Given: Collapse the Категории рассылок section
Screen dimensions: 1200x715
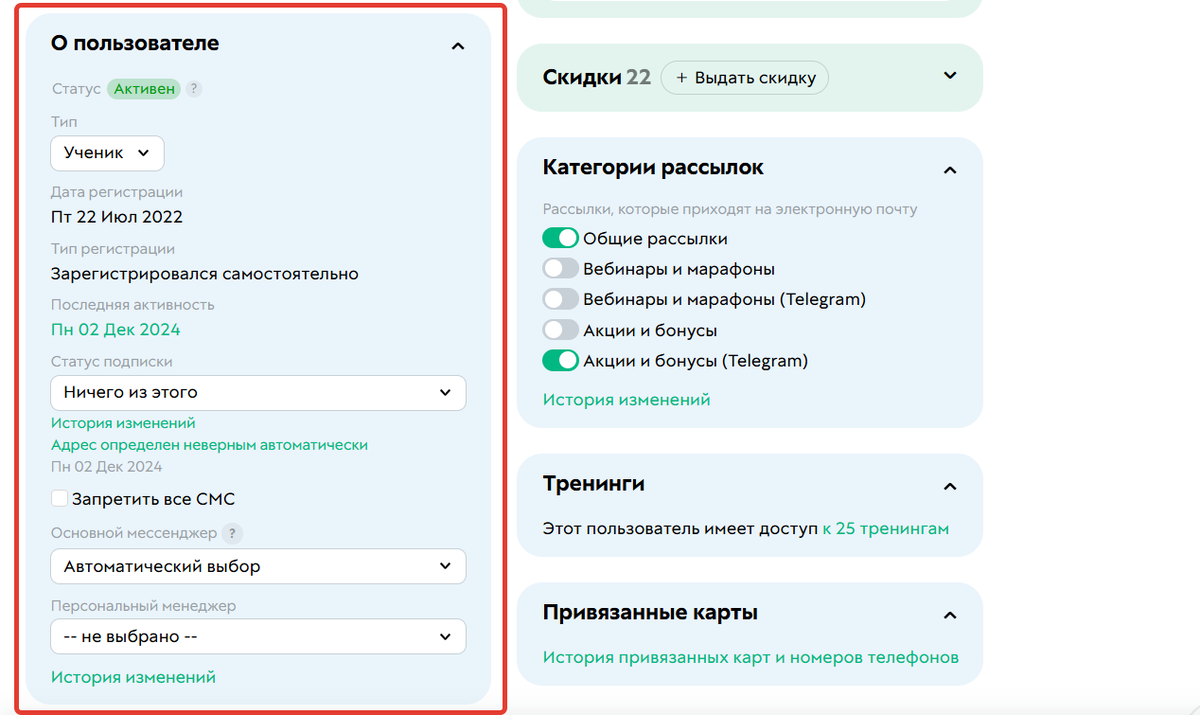Looking at the screenshot, I should 949,170.
